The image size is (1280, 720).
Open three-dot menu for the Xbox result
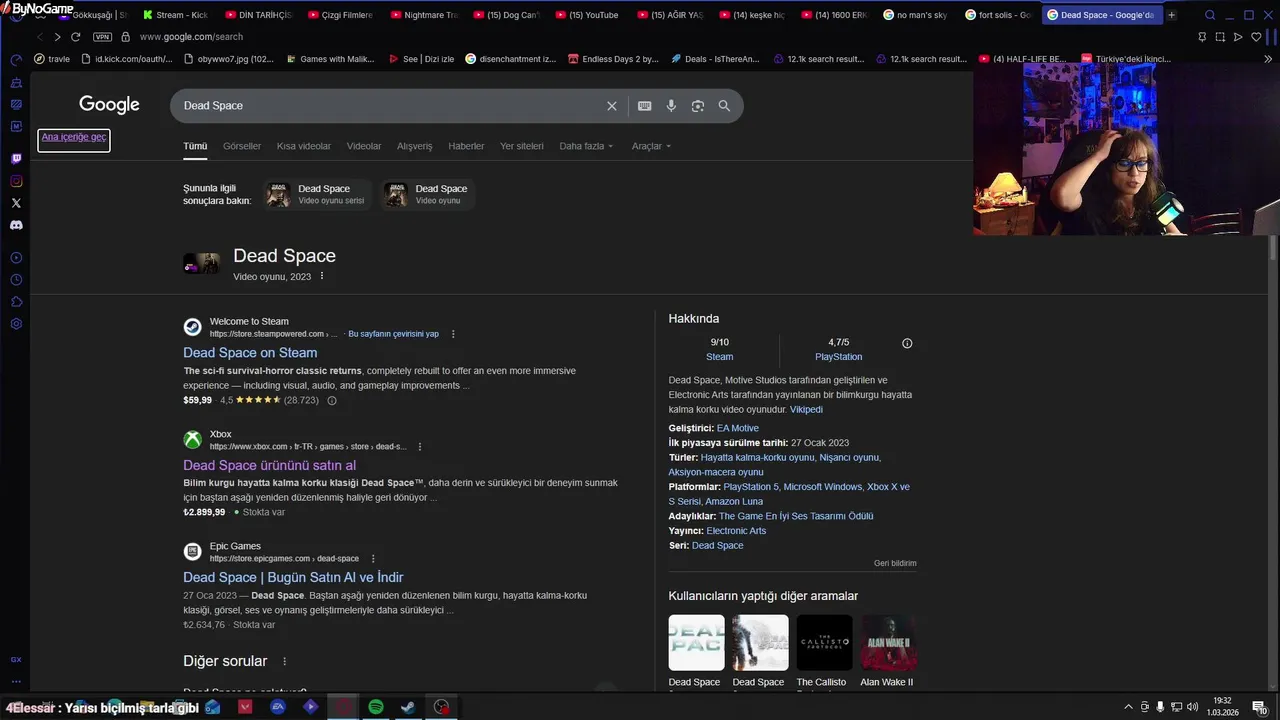pyautogui.click(x=420, y=447)
